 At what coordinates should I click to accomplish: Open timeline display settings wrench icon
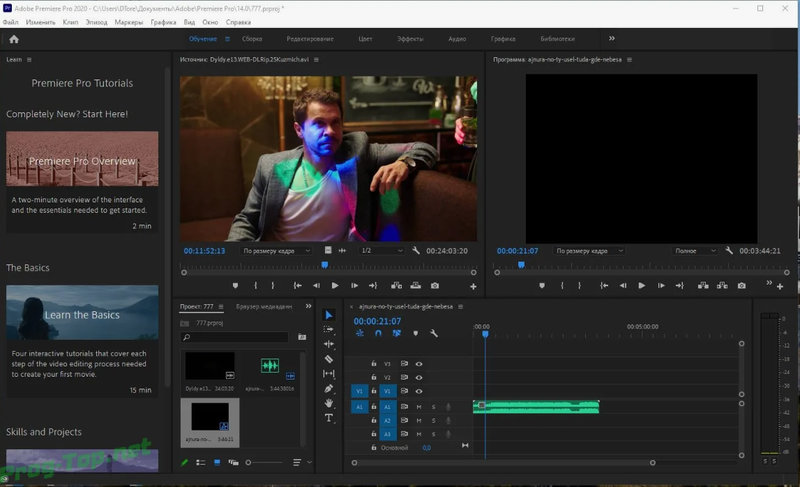pyautogui.click(x=434, y=333)
